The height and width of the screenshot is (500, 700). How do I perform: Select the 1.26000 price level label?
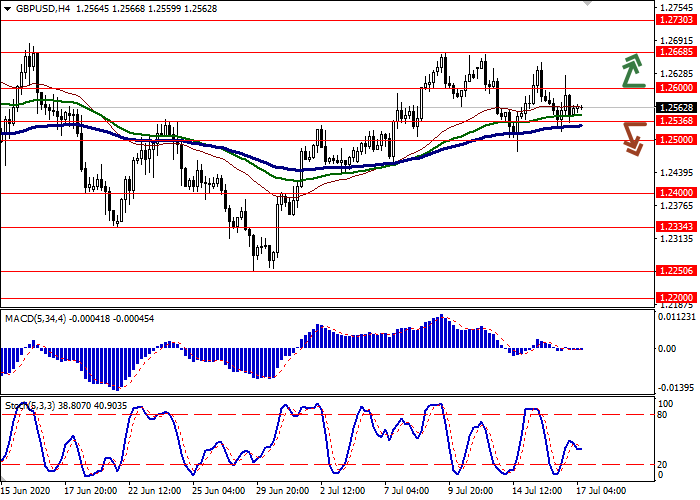tap(677, 88)
